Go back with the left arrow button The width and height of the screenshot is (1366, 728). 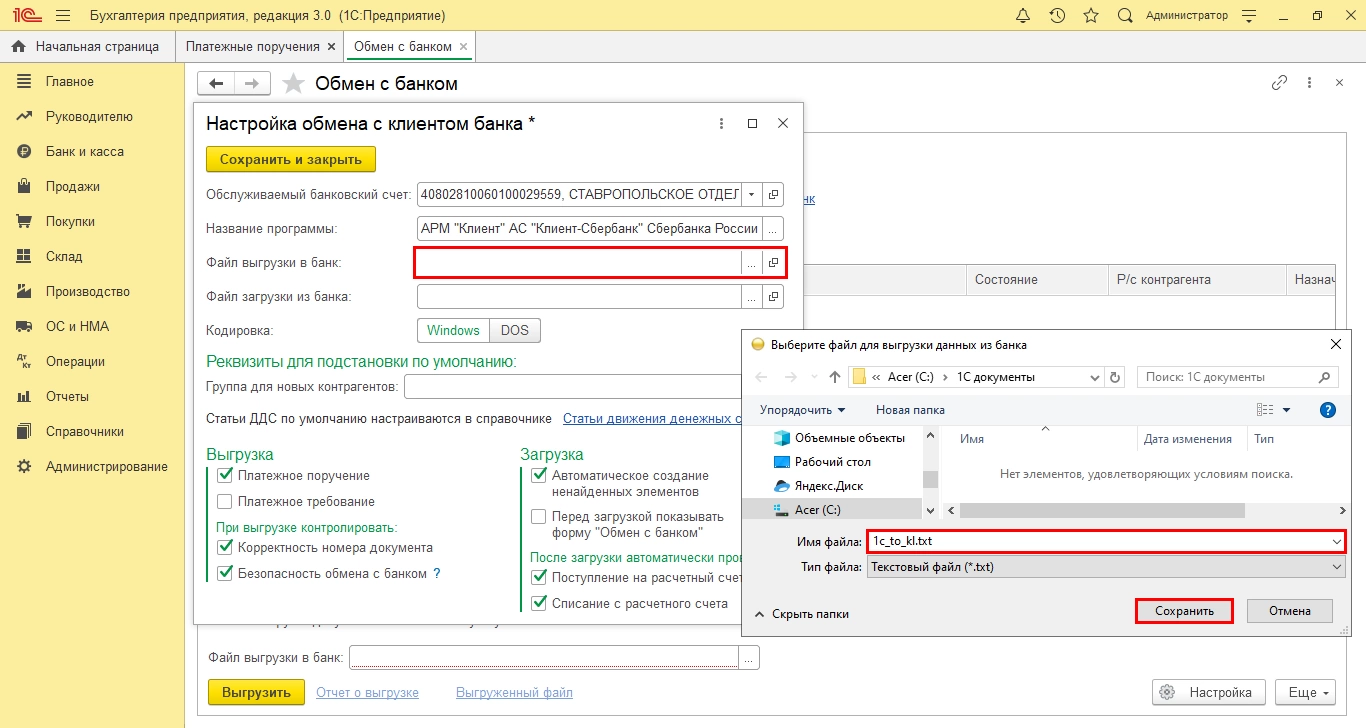(x=215, y=83)
